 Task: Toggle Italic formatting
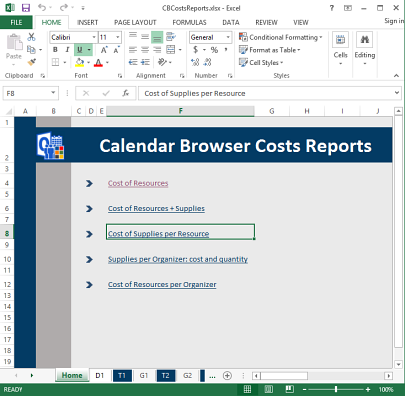67,50
